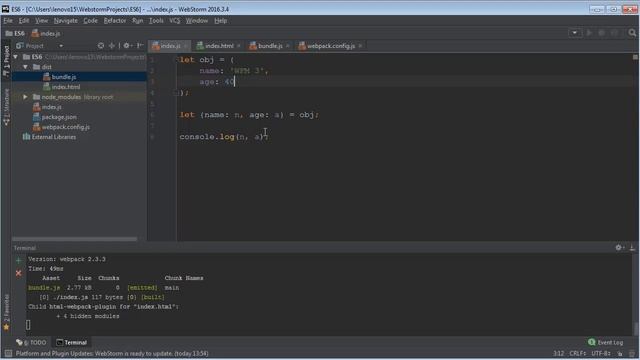The width and height of the screenshot is (640, 360).
Task: Click inside the terminal input prompt
Action: point(28,325)
